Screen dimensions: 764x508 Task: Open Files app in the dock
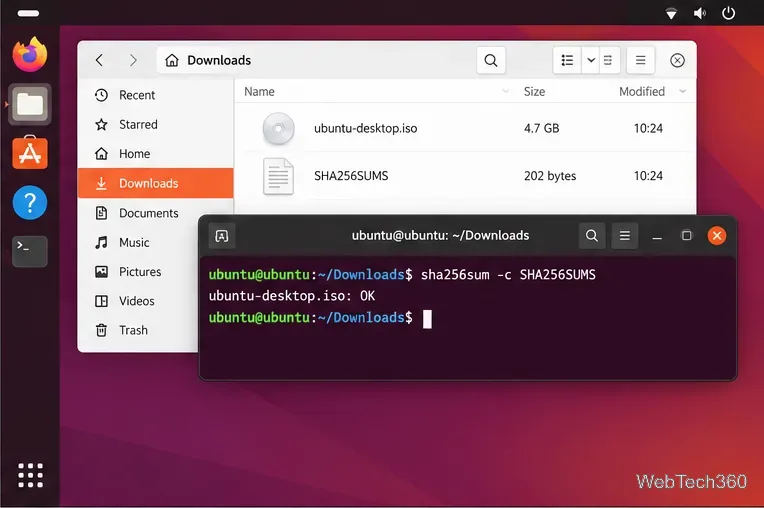click(x=30, y=104)
